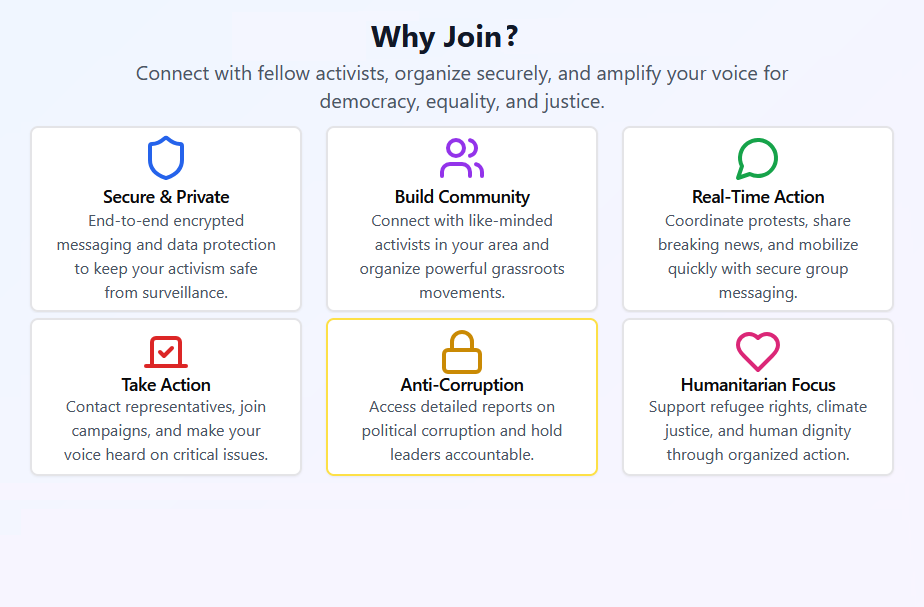
Task: Click the Contact representatives description text
Action: [x=166, y=431]
